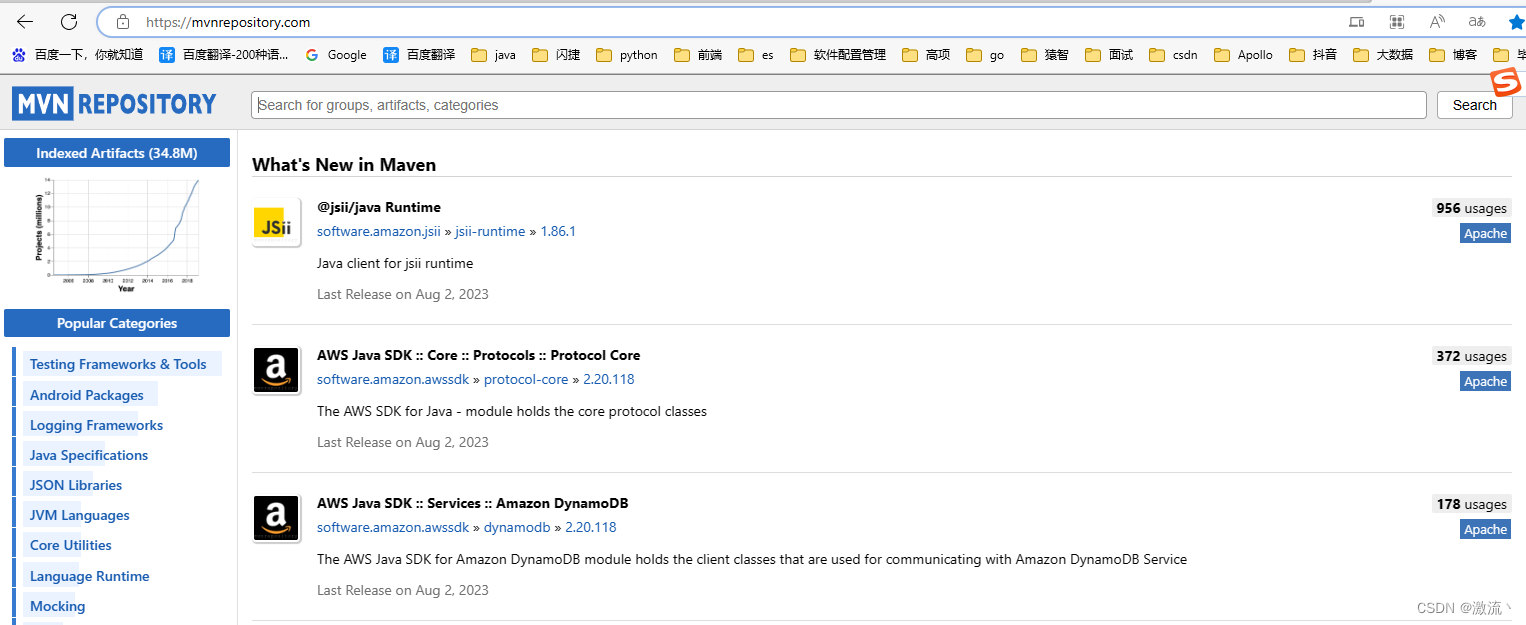The width and height of the screenshot is (1526, 625).
Task: Open the 前端 bookmark folder
Action: click(698, 55)
